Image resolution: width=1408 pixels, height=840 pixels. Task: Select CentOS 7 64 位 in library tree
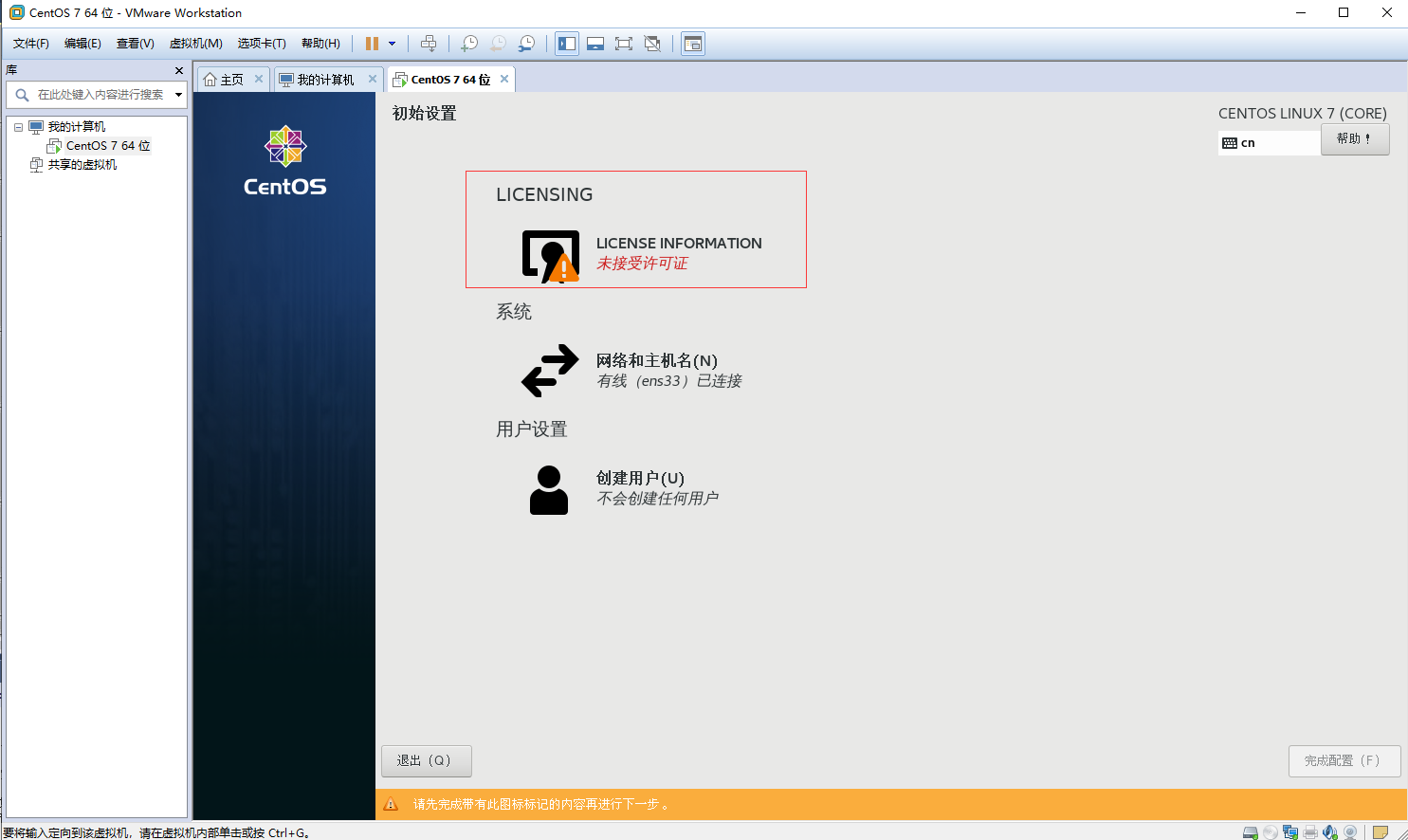pyautogui.click(x=108, y=146)
